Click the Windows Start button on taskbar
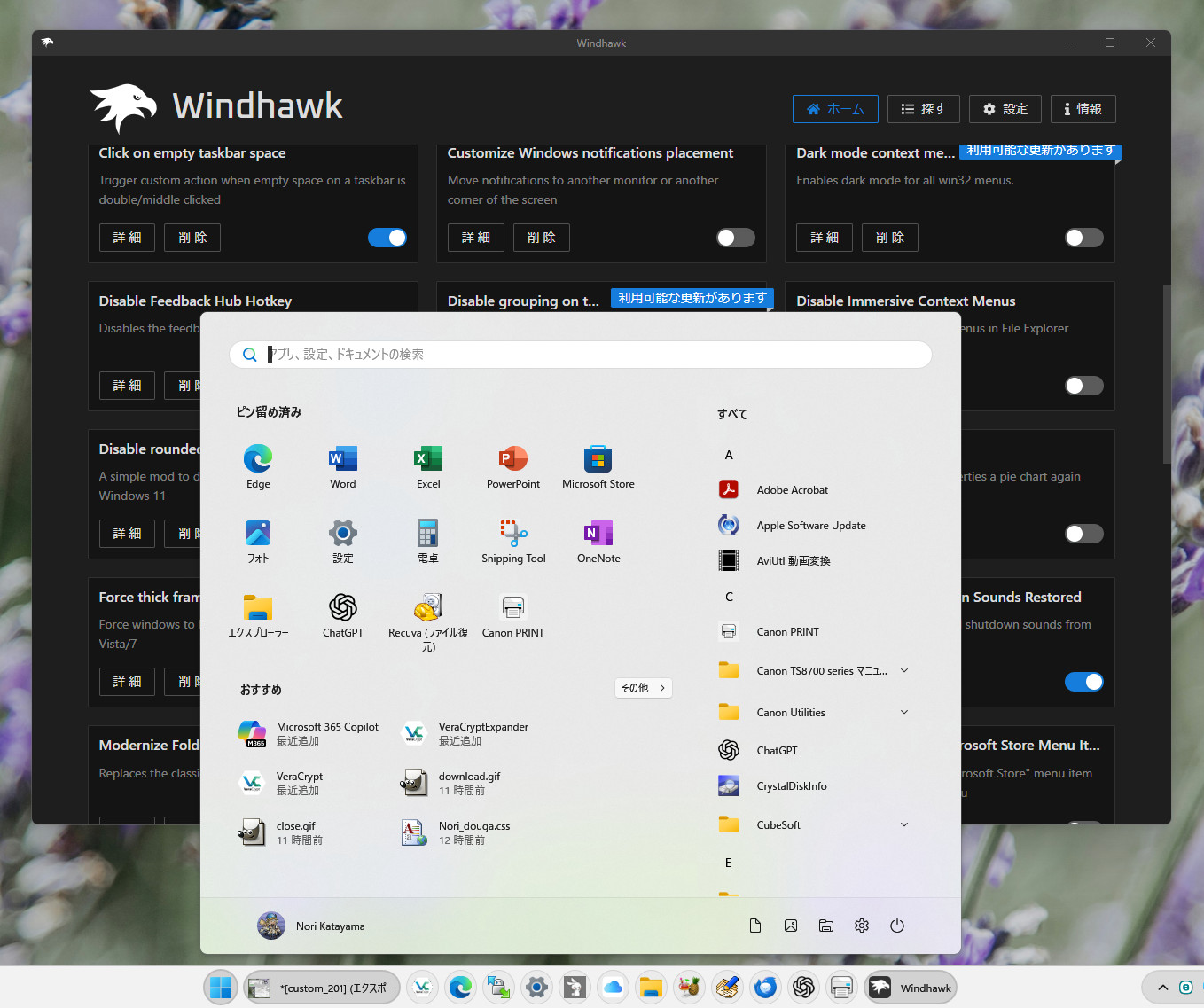Viewport: 1204px width, 1008px height. pos(222,988)
